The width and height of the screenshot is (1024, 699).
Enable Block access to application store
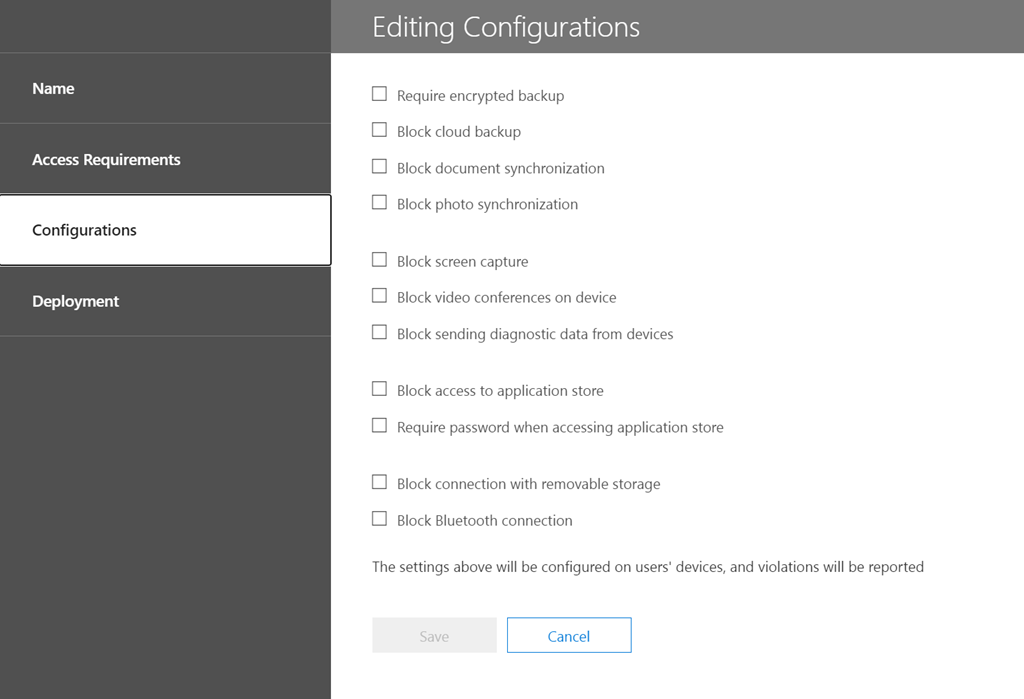click(379, 389)
